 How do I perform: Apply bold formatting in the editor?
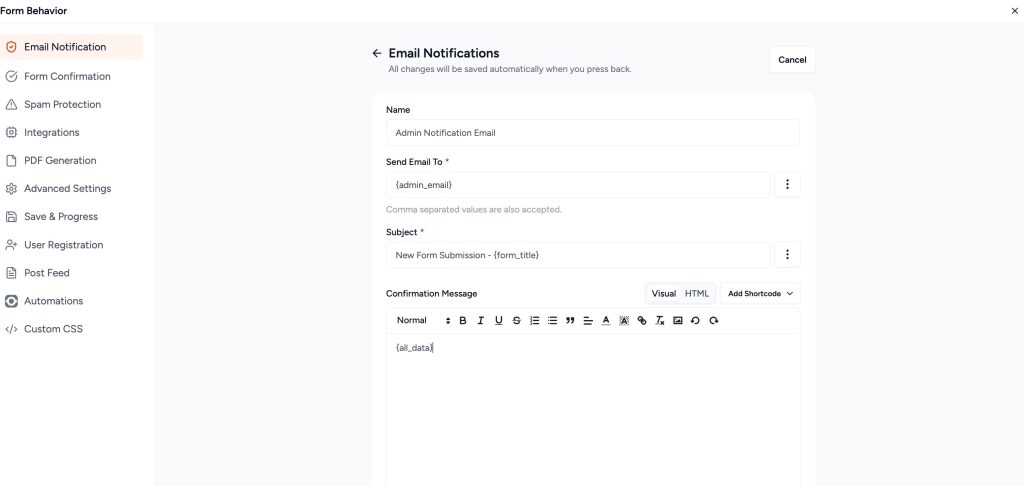(x=463, y=321)
